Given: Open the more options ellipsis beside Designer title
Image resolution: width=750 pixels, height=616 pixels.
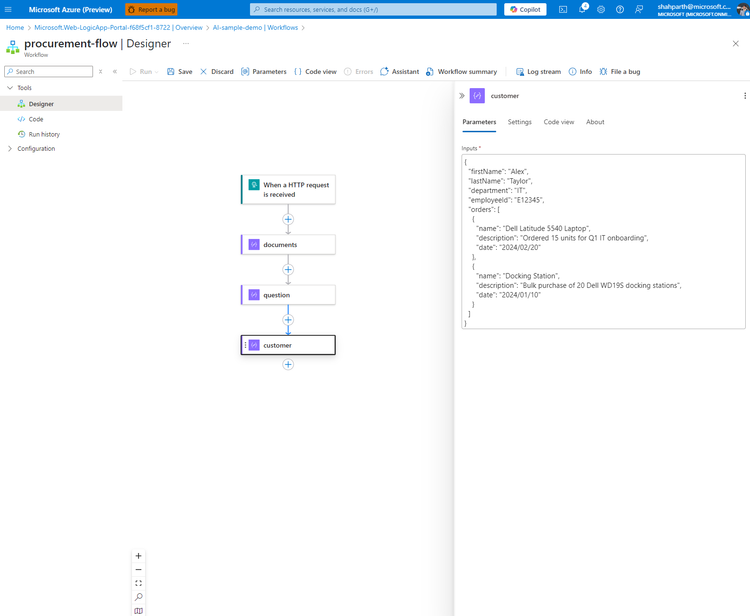Looking at the screenshot, I should [186, 44].
